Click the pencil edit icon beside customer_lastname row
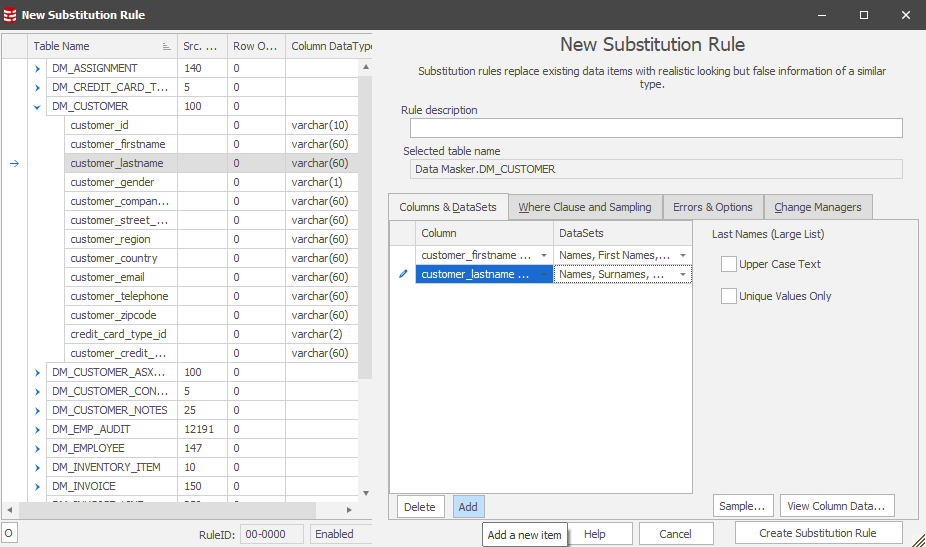This screenshot has height=547, width=926. 403,274
